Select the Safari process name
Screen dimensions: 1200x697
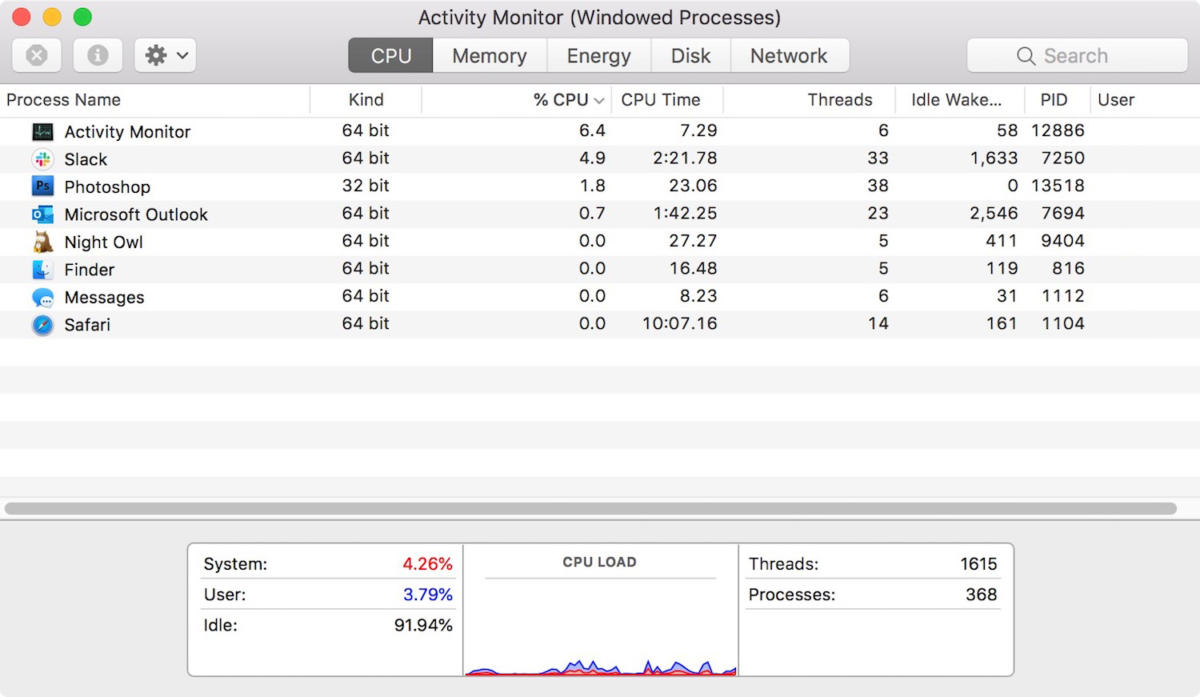[x=87, y=325]
